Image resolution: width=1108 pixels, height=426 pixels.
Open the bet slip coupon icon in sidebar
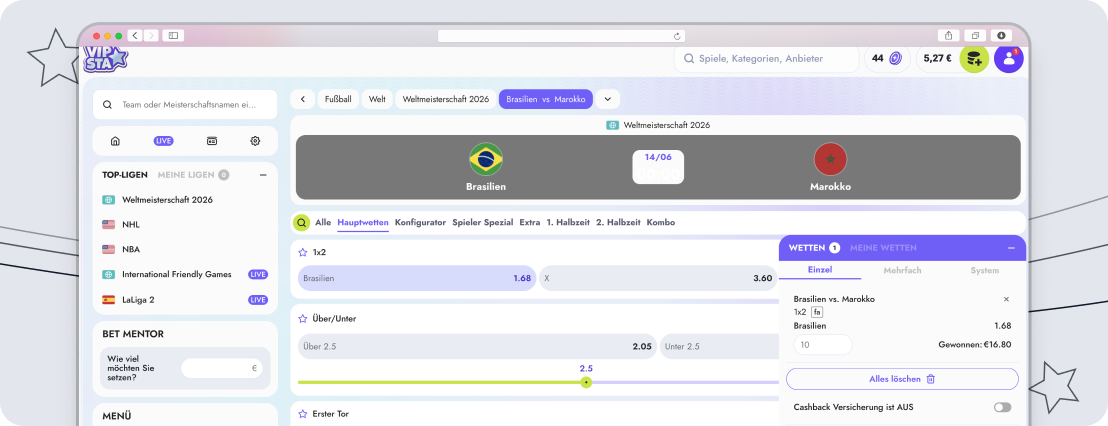coord(211,141)
